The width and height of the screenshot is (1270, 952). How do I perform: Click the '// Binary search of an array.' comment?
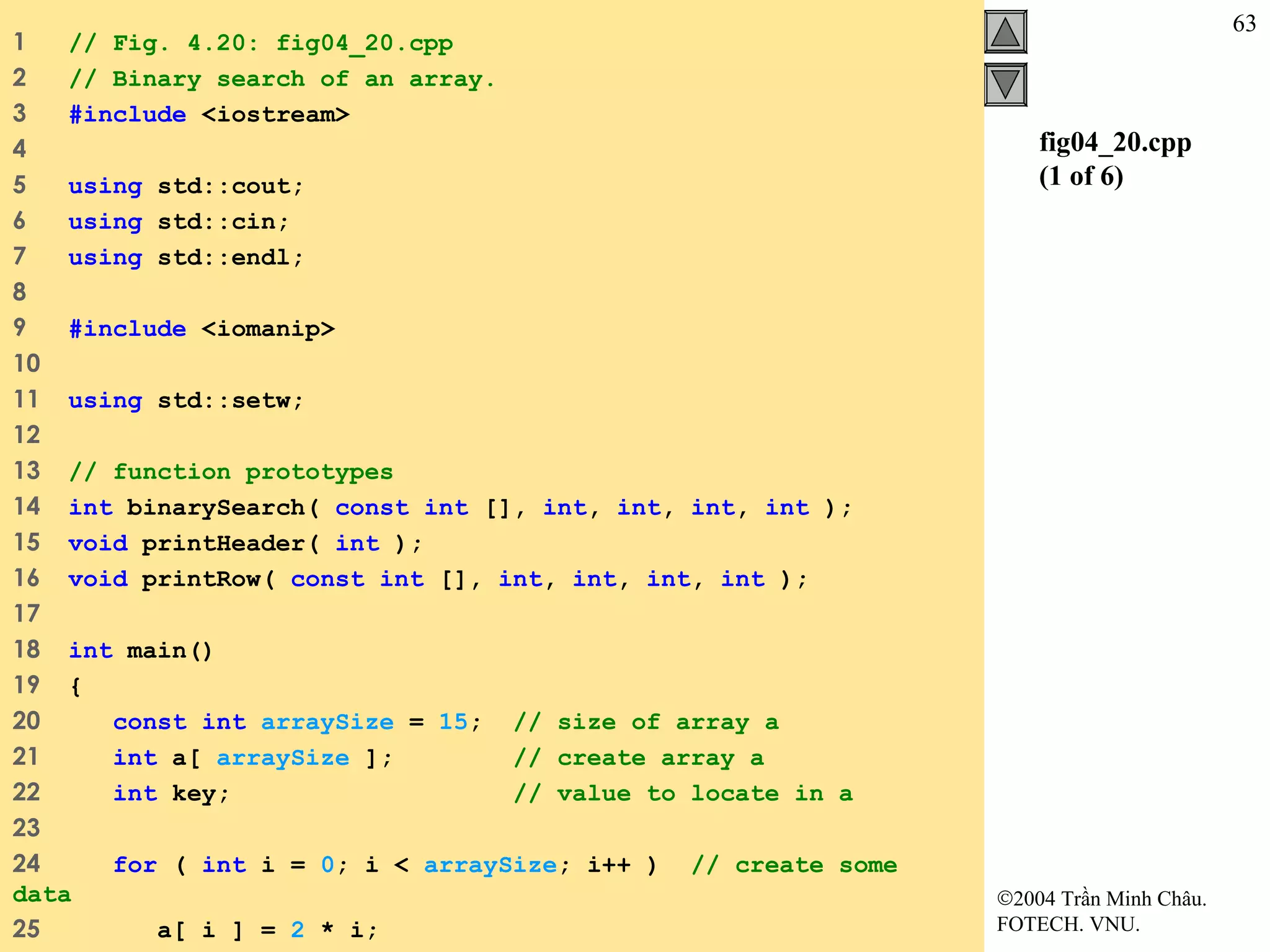point(282,79)
